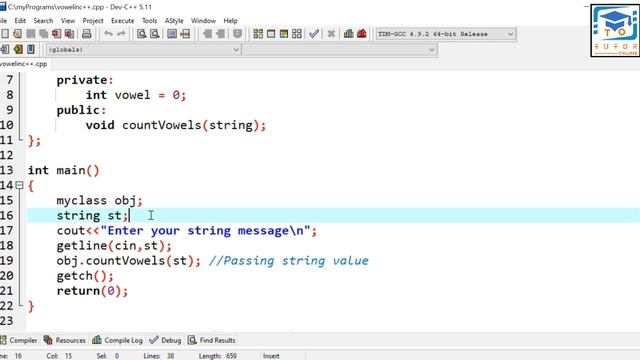Click the Open file toolbar icon
The width and height of the screenshot is (640, 360).
[x=18, y=34]
